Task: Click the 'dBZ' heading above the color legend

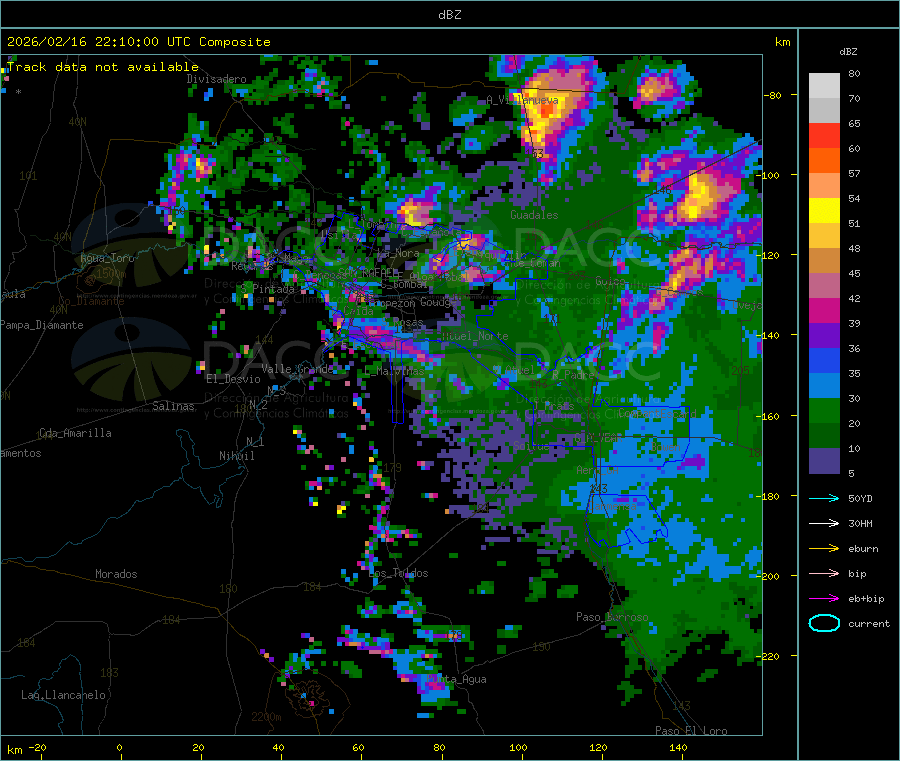Action: [x=848, y=52]
